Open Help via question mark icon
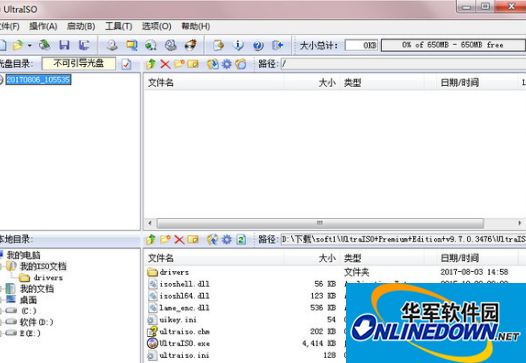Screen dimensions: 526x363 pos(258,45)
